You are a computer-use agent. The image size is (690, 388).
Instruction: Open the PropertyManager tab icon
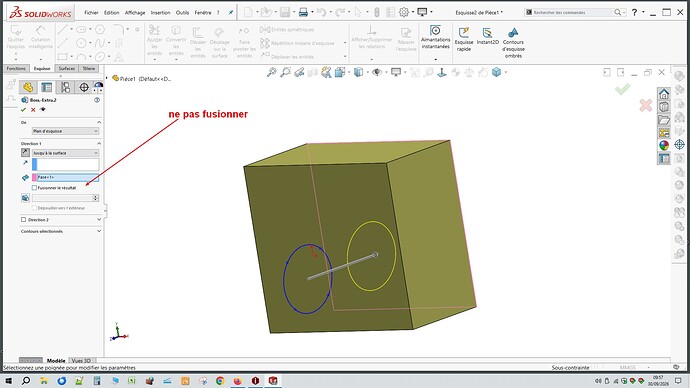click(47, 87)
